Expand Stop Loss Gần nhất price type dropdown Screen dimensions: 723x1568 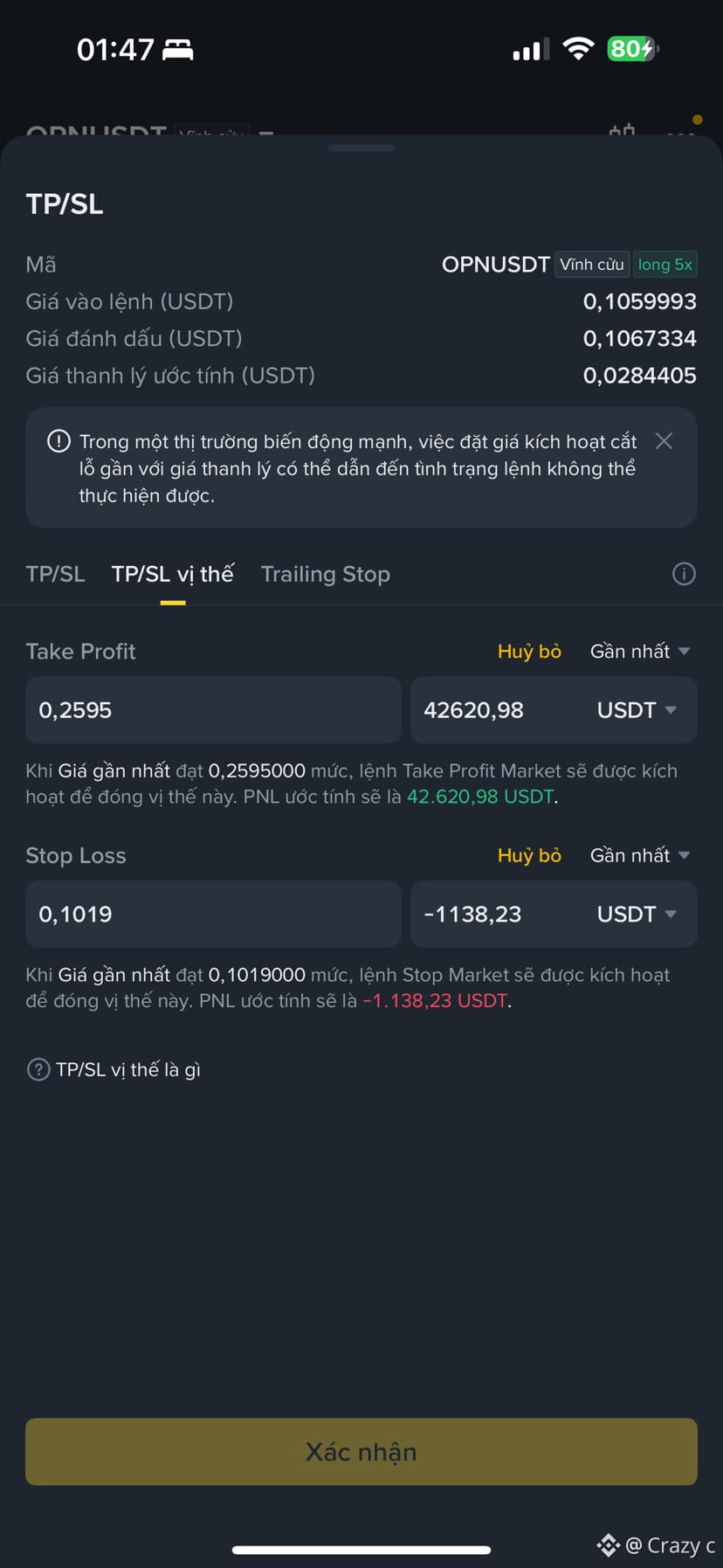(640, 855)
